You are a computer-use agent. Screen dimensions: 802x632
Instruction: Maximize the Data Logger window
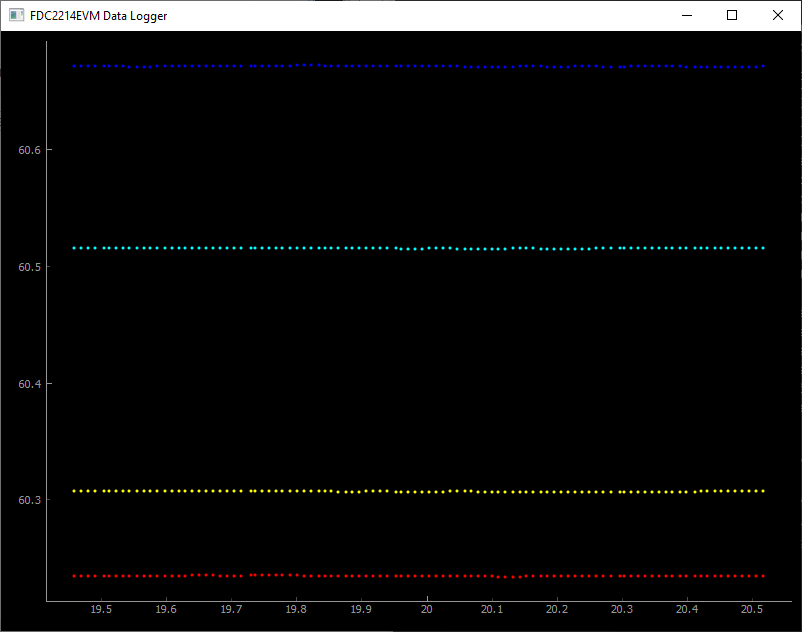coord(732,15)
